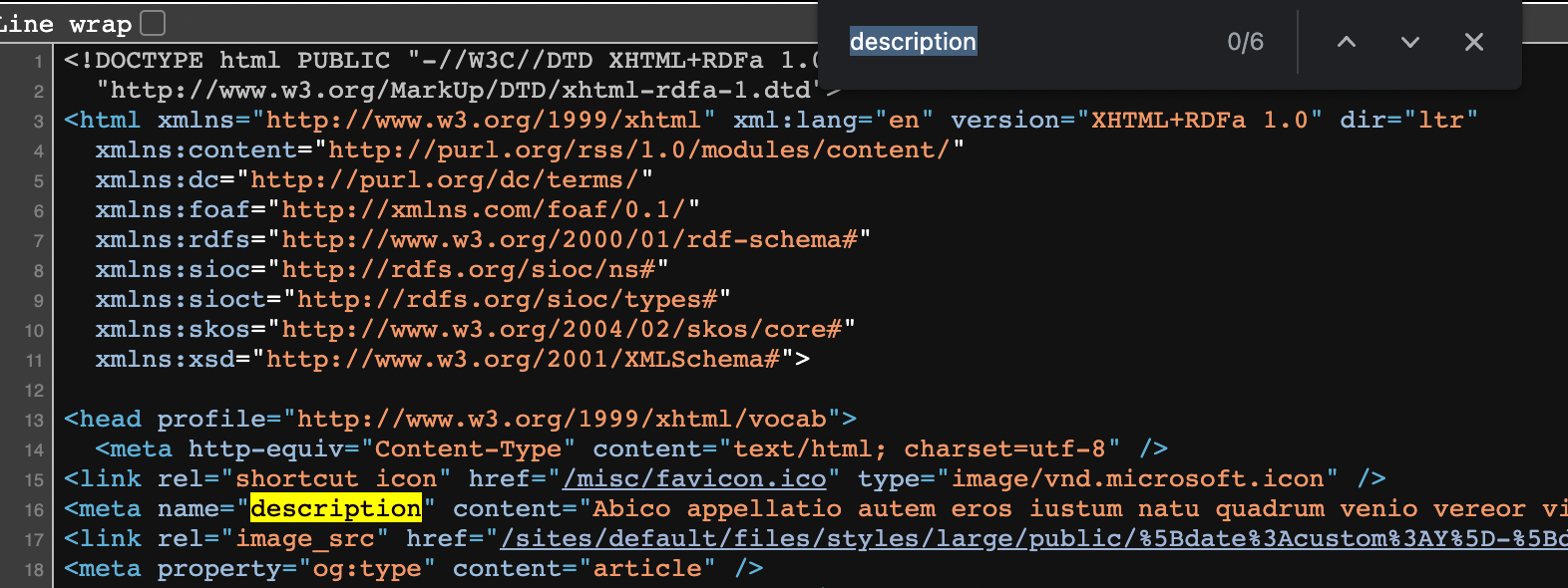Screen dimensions: 1568x588
Task: Click the xmlns:foaf attribute name
Action: pos(173,209)
